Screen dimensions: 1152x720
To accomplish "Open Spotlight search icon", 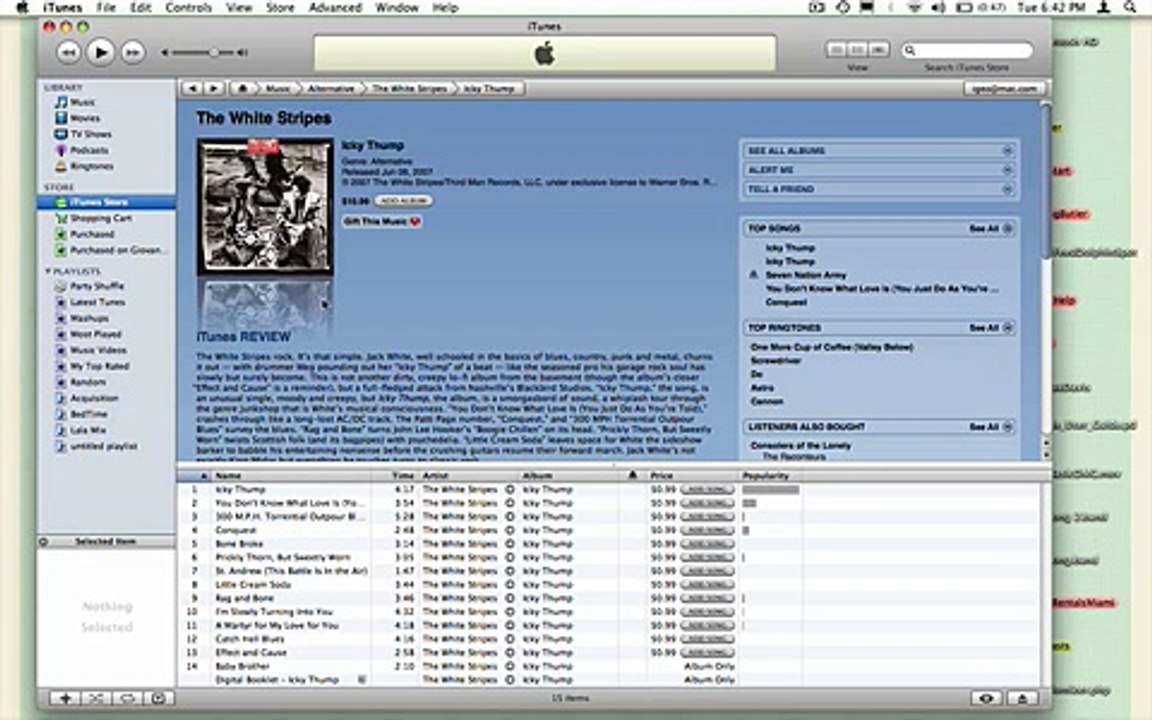I will click(1131, 7).
